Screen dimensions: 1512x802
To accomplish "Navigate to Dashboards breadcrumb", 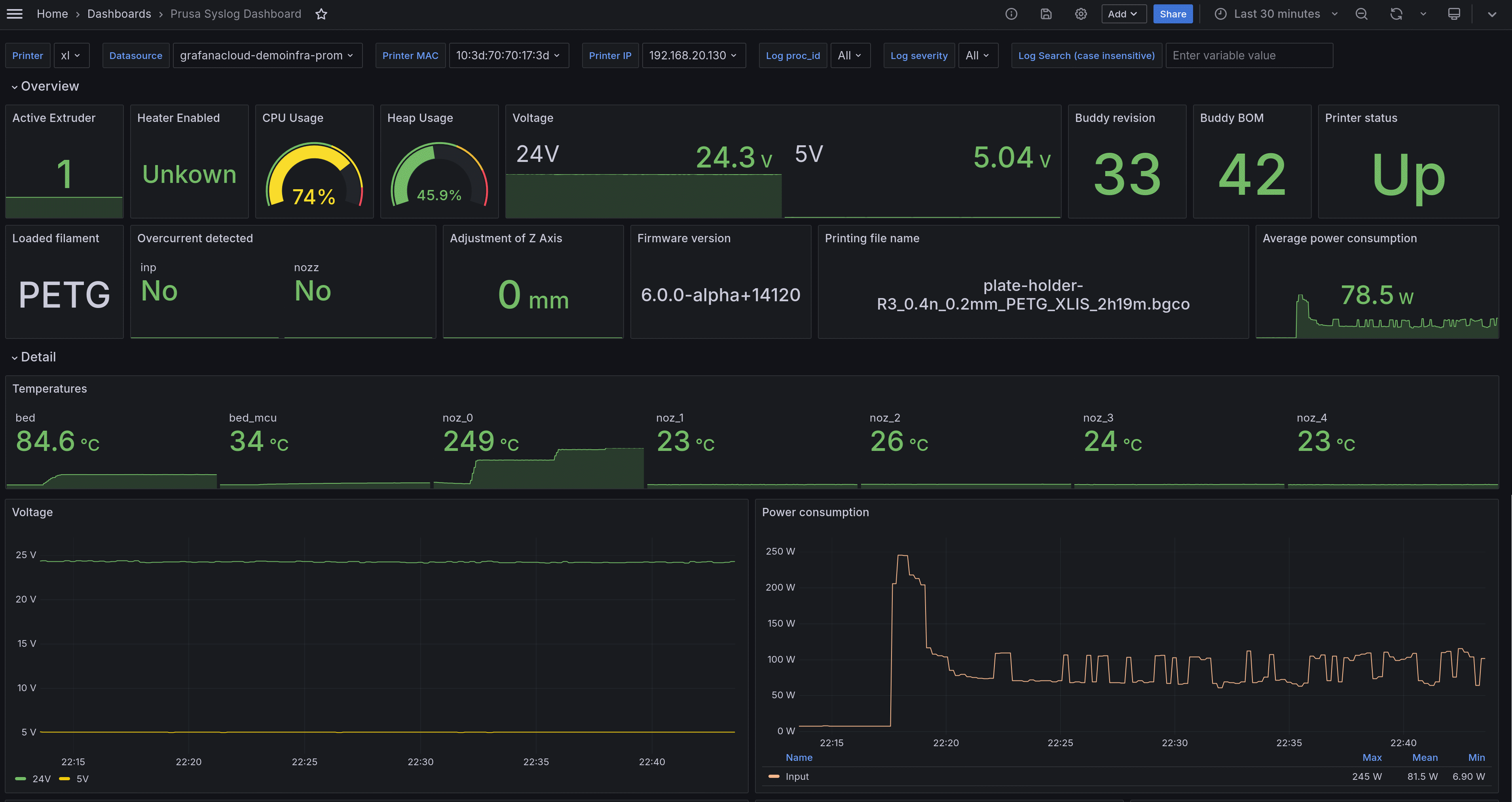I will pos(119,13).
